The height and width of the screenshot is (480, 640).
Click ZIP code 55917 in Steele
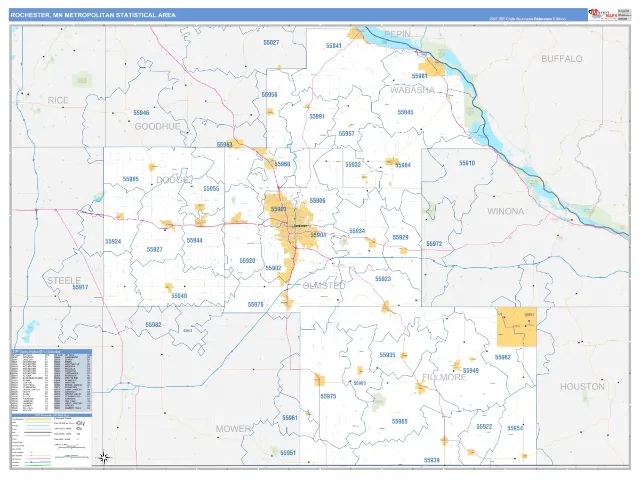[x=80, y=287]
